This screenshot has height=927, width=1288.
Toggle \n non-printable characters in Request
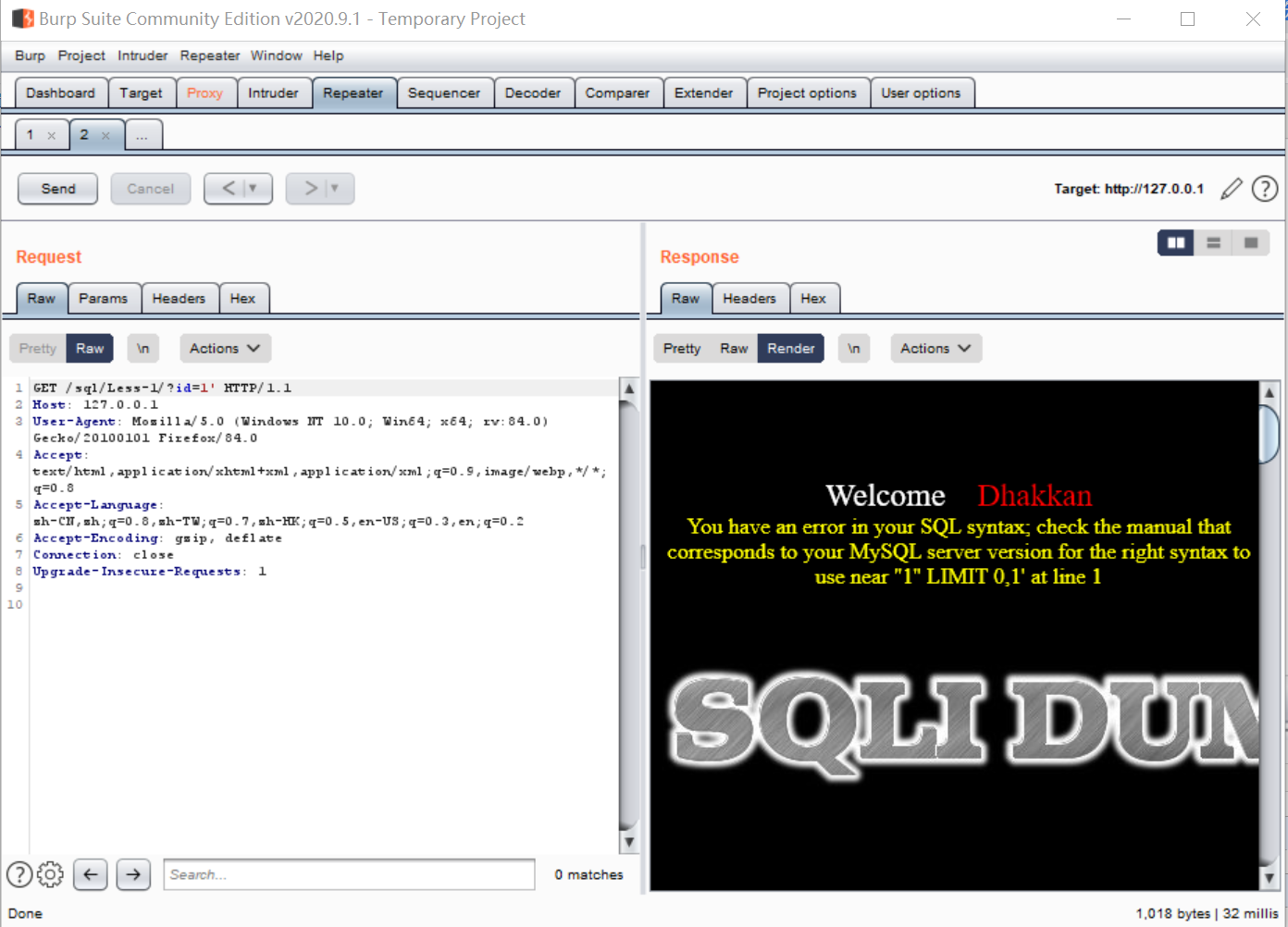143,349
